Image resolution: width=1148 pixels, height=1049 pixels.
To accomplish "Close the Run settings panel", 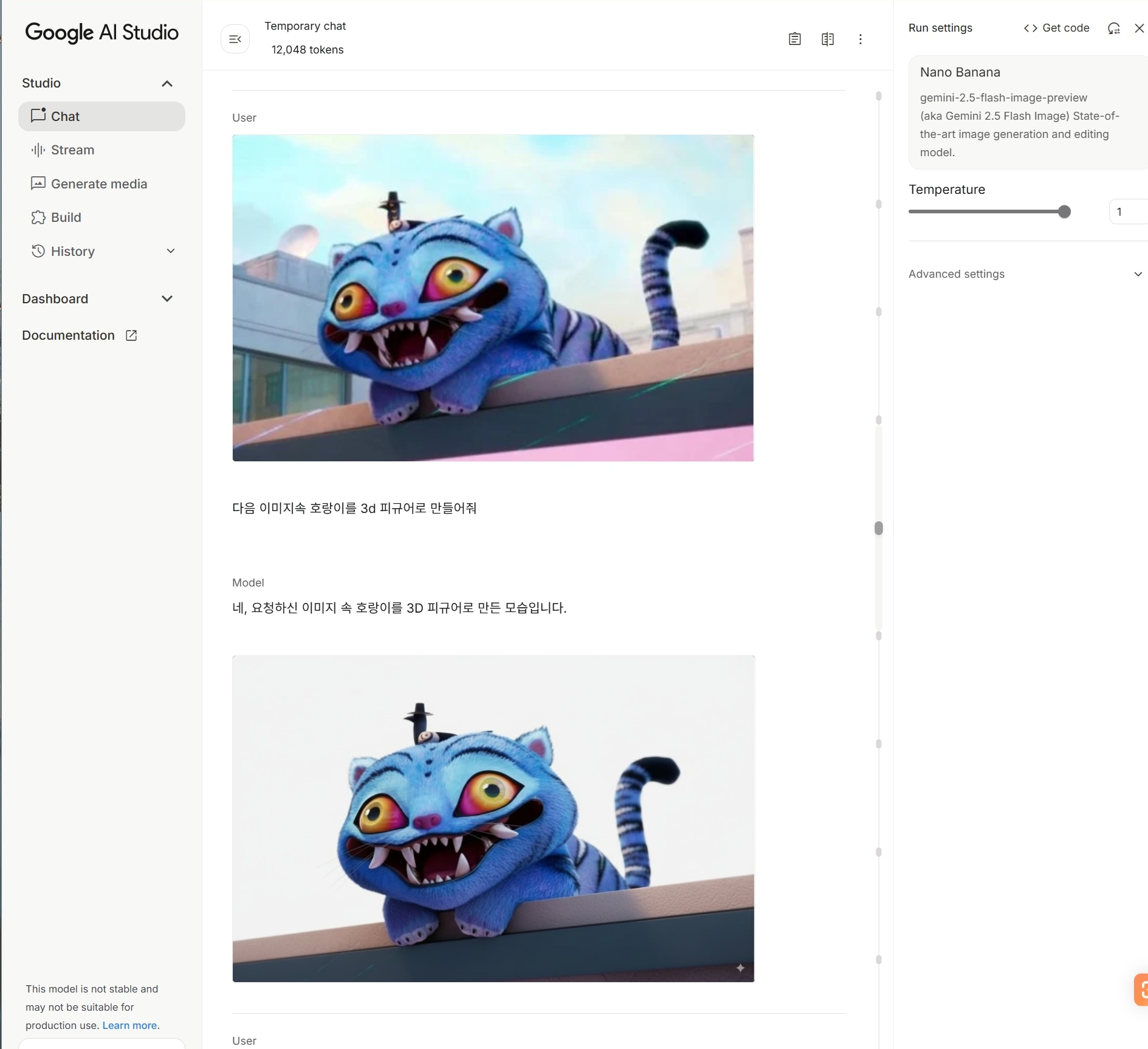I will pos(1138,28).
